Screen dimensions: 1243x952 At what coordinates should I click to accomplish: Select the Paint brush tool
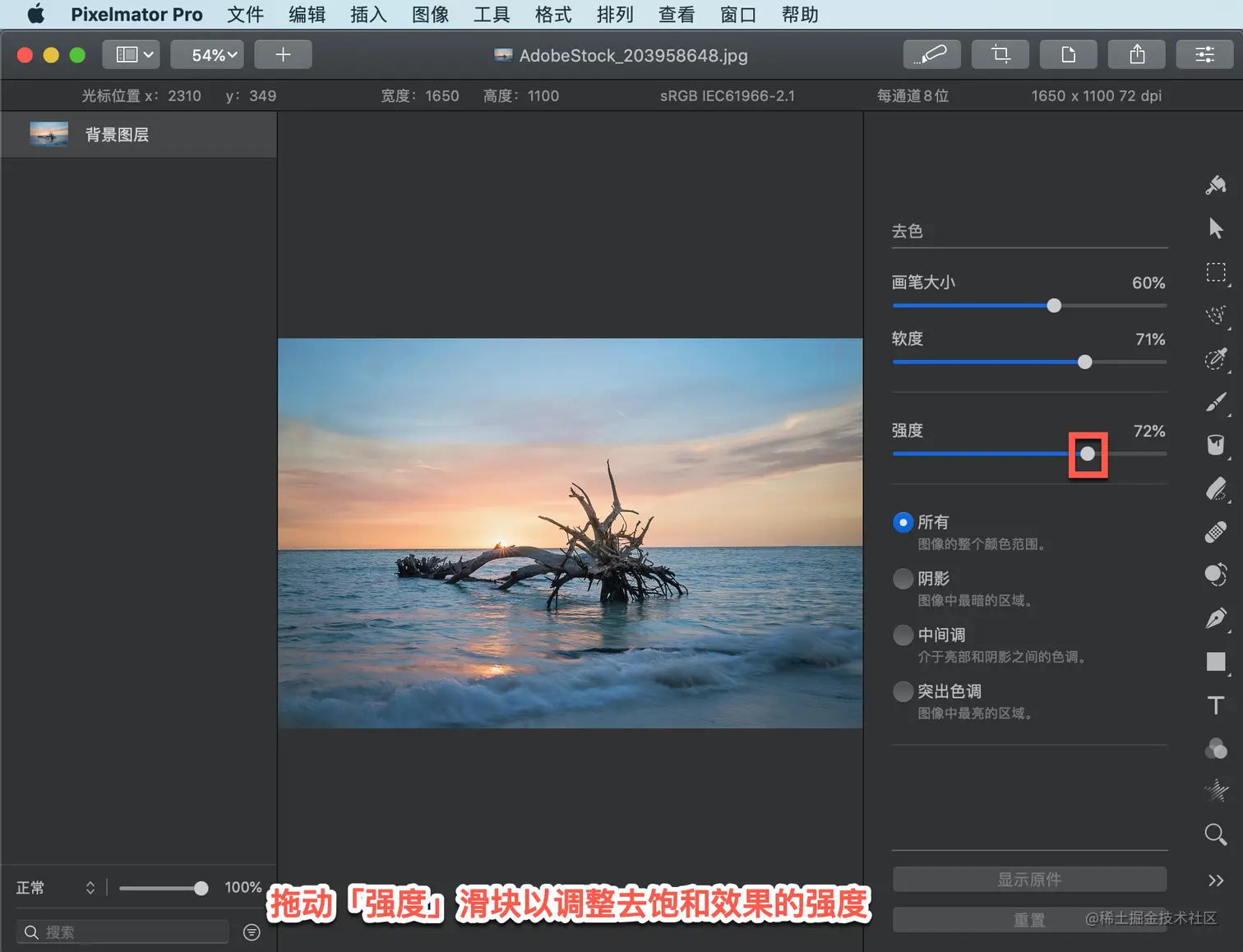click(1216, 402)
